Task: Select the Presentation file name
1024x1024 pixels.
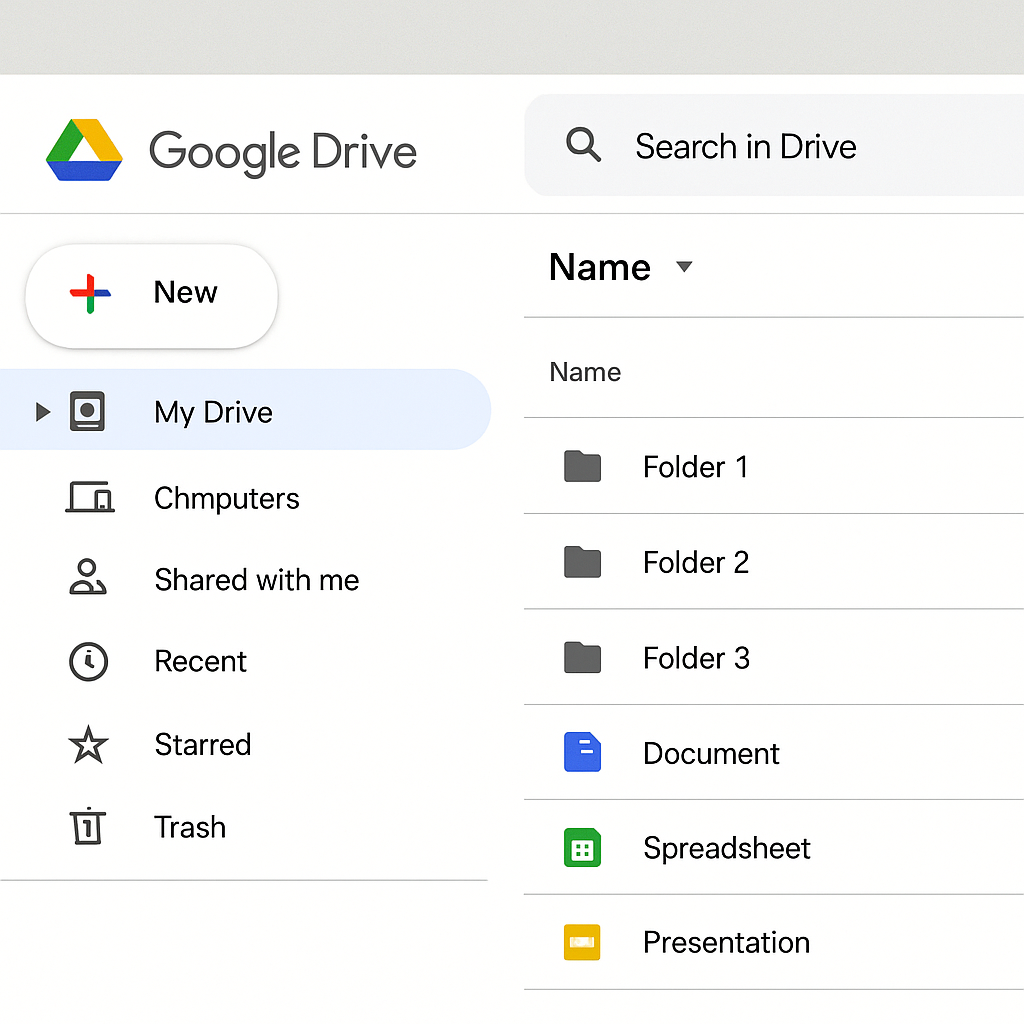Action: (x=726, y=942)
